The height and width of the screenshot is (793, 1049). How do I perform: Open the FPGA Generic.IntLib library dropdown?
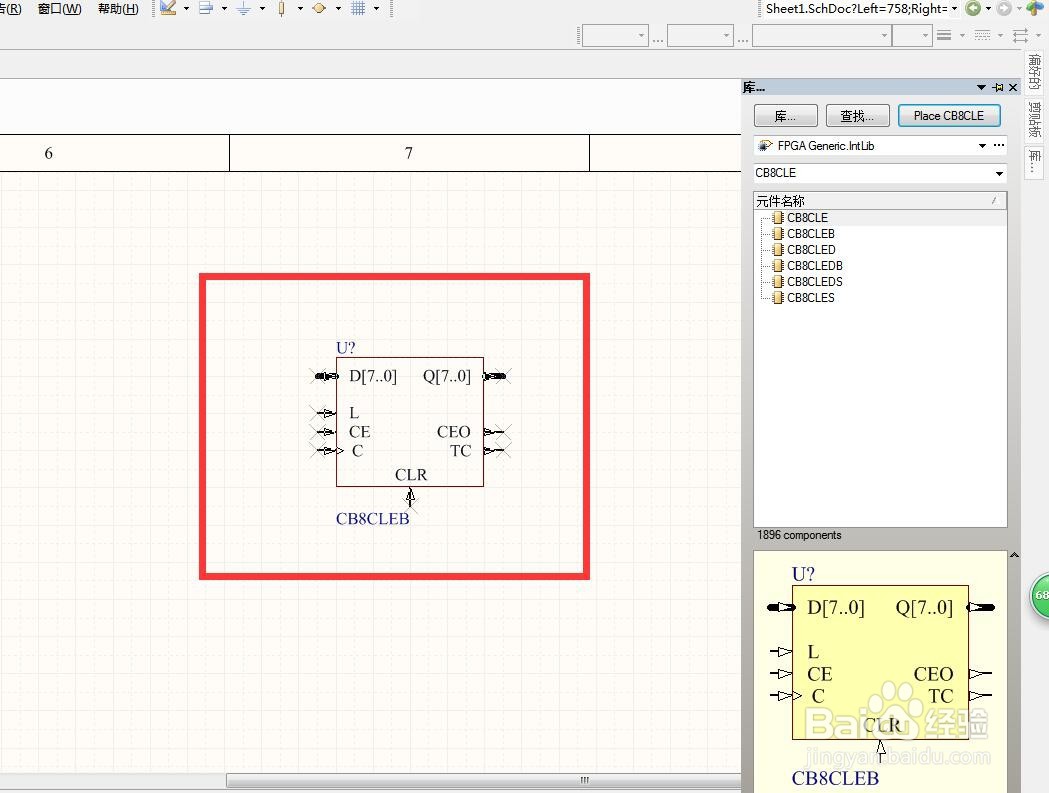pyautogui.click(x=982, y=146)
